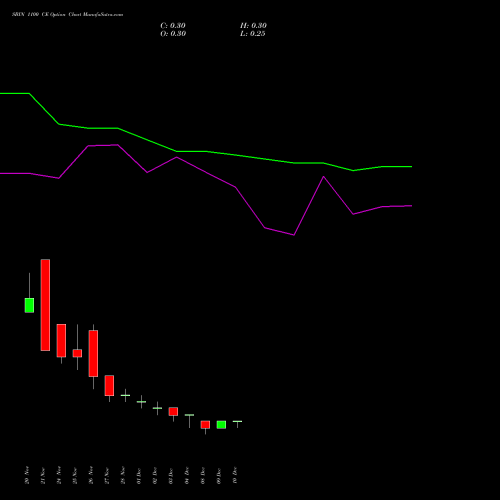
Task: Click the red candle for 08 Dec
Action: tap(205, 425)
